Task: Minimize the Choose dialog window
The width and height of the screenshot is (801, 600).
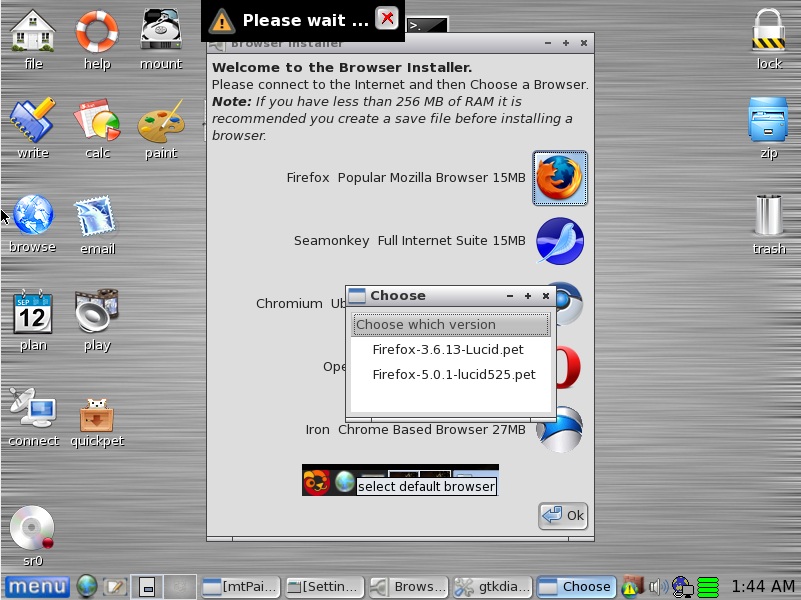Action: pyautogui.click(x=509, y=296)
